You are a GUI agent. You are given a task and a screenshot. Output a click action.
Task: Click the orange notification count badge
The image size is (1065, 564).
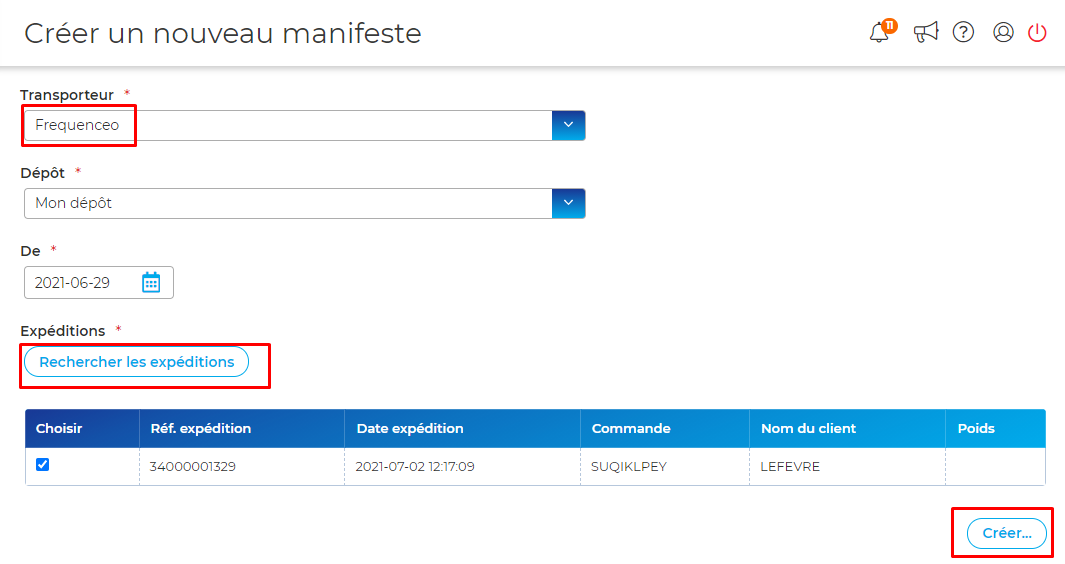click(890, 26)
